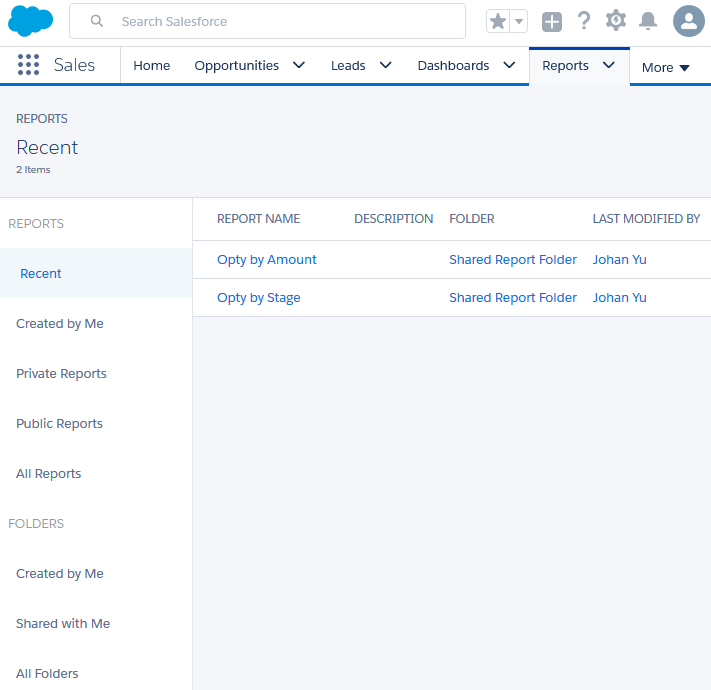View notifications via the bell icon
The image size is (711, 690).
coord(648,21)
